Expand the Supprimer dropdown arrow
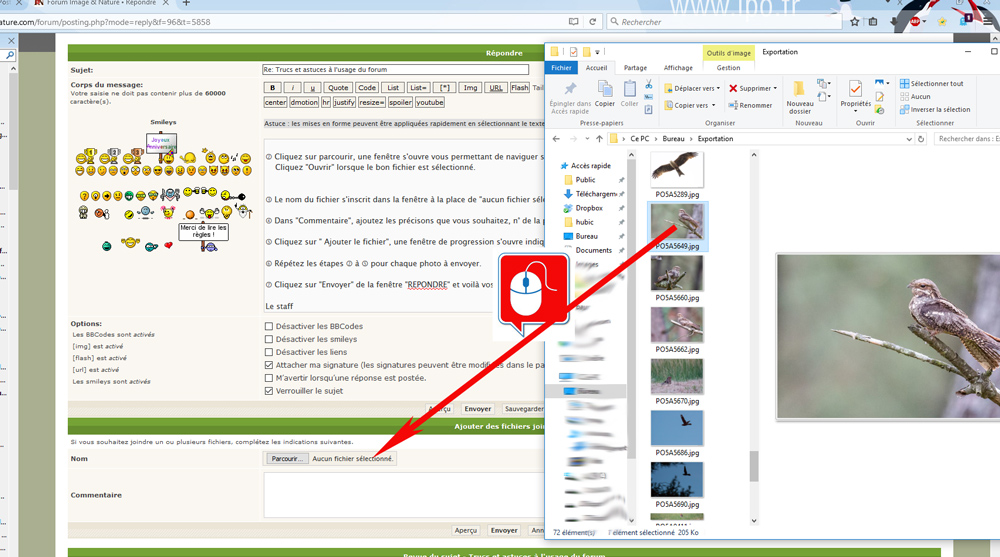 click(776, 88)
